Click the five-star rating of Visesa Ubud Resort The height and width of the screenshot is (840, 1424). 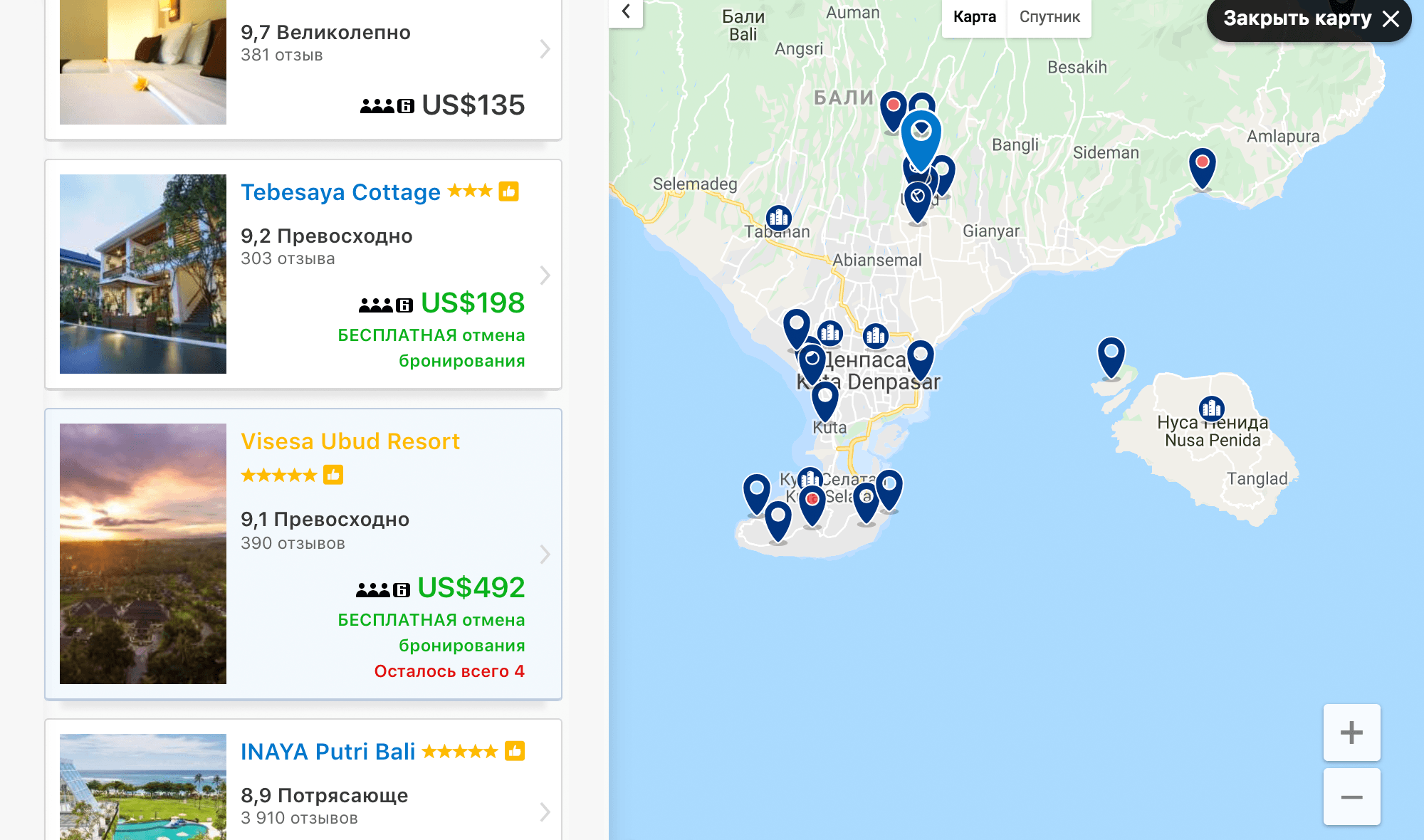click(x=279, y=475)
